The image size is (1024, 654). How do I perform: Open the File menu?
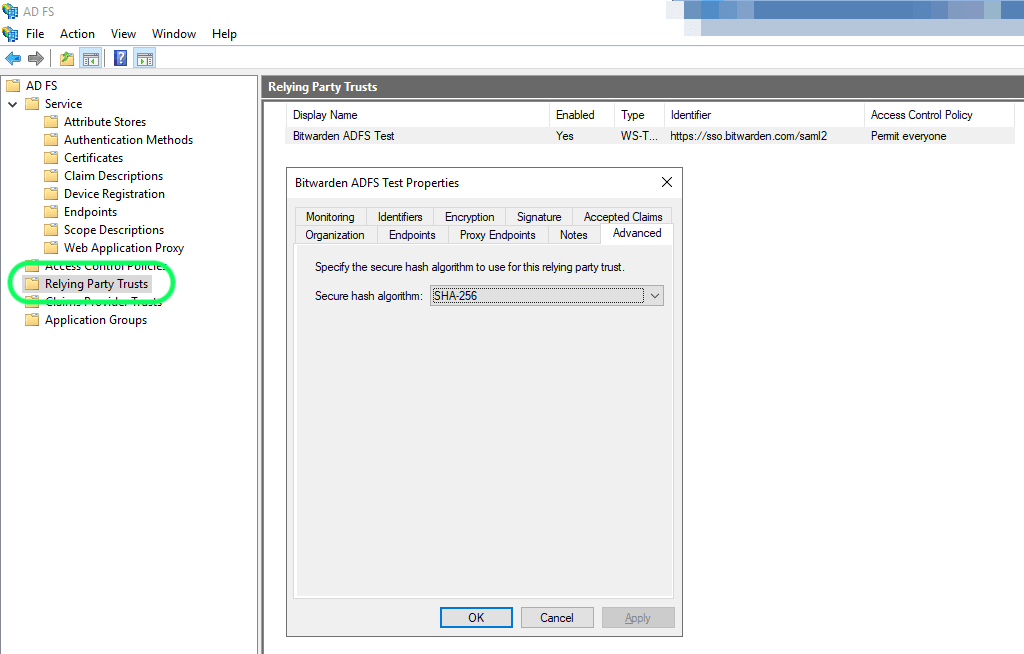(x=35, y=34)
